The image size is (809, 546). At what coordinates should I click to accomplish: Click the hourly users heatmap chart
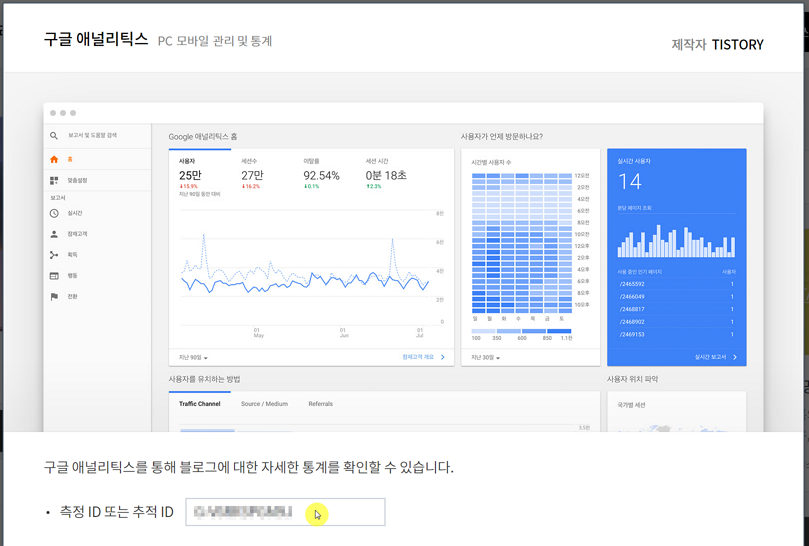[522, 243]
